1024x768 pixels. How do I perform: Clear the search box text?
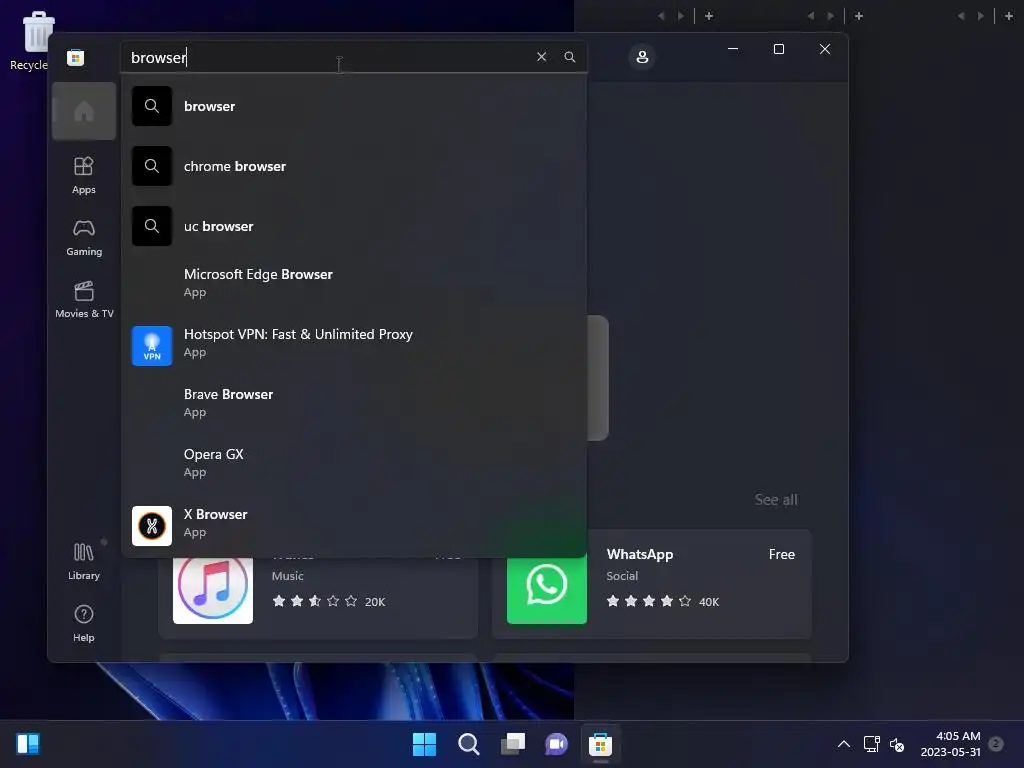[x=541, y=57]
